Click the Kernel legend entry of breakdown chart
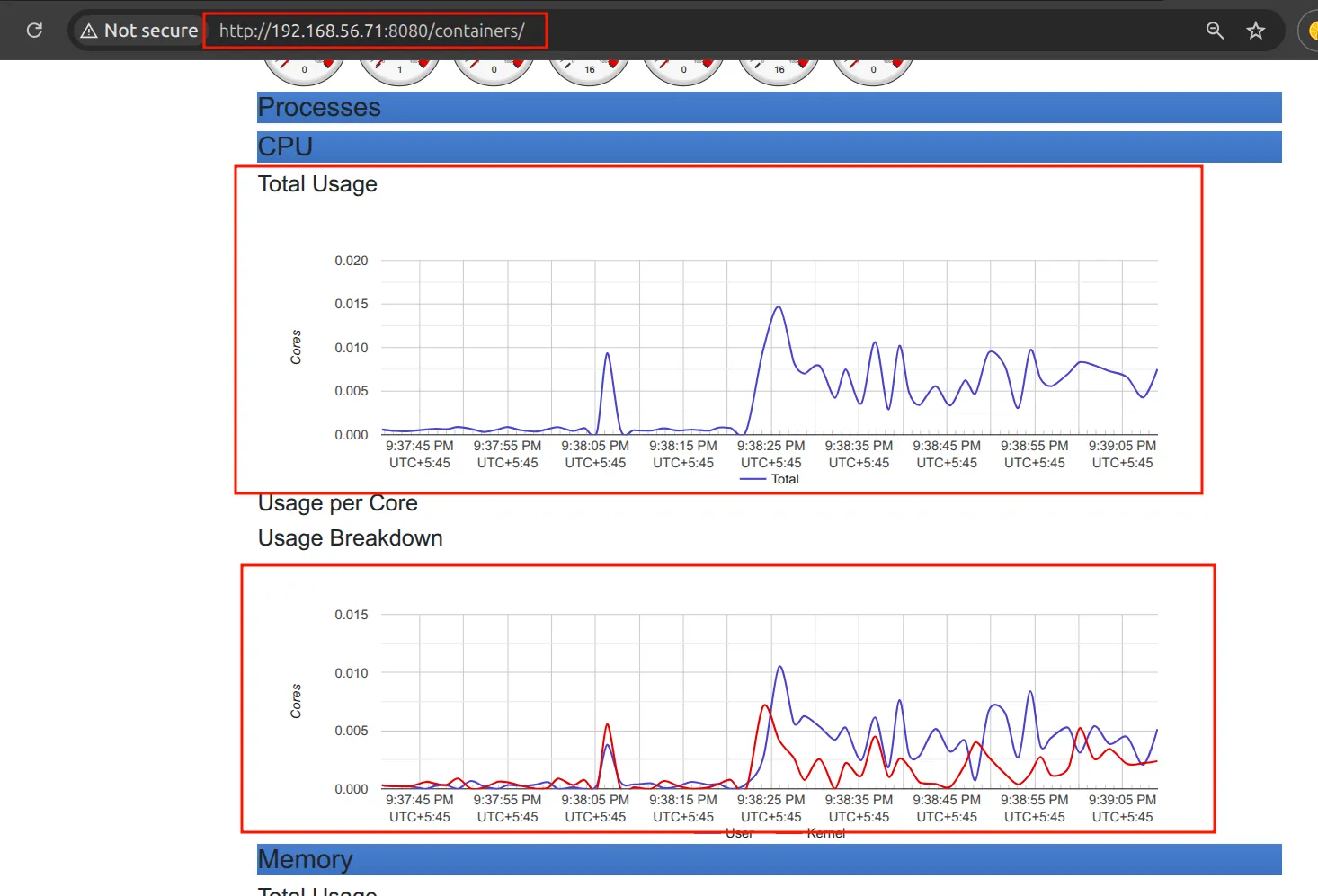The image size is (1318, 896). (811, 833)
